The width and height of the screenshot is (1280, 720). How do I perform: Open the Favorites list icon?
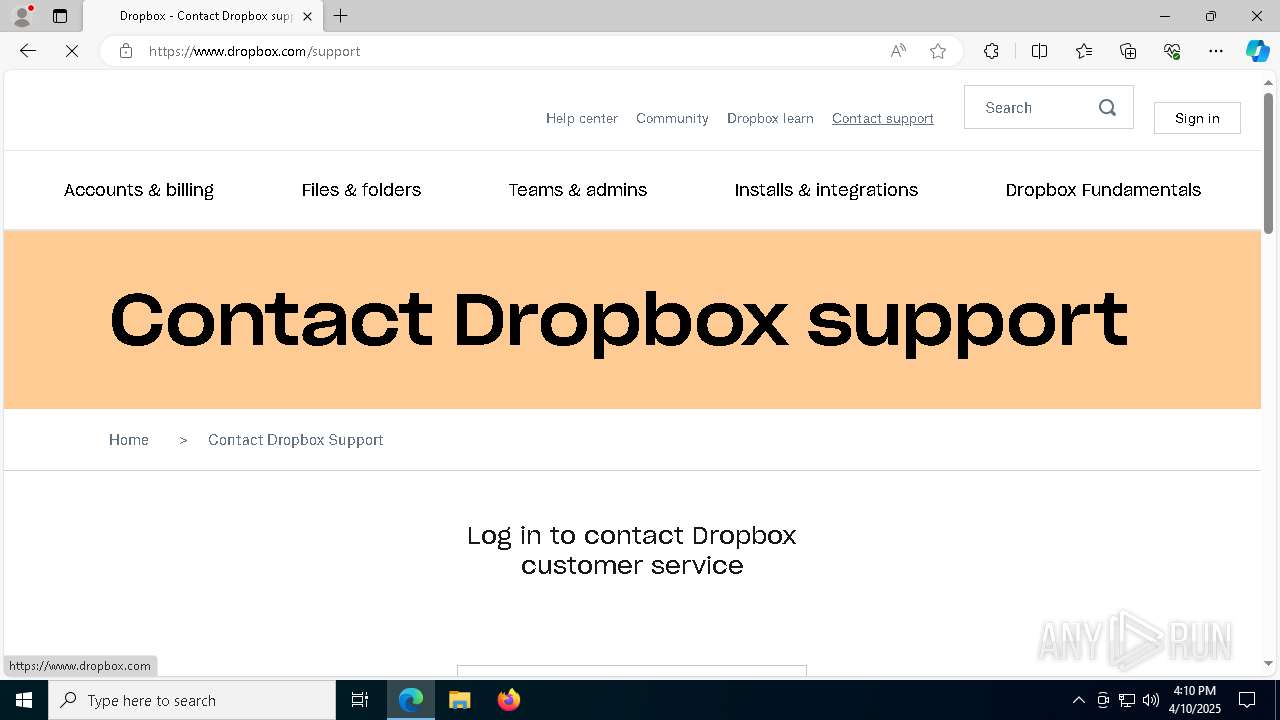[x=1084, y=51]
